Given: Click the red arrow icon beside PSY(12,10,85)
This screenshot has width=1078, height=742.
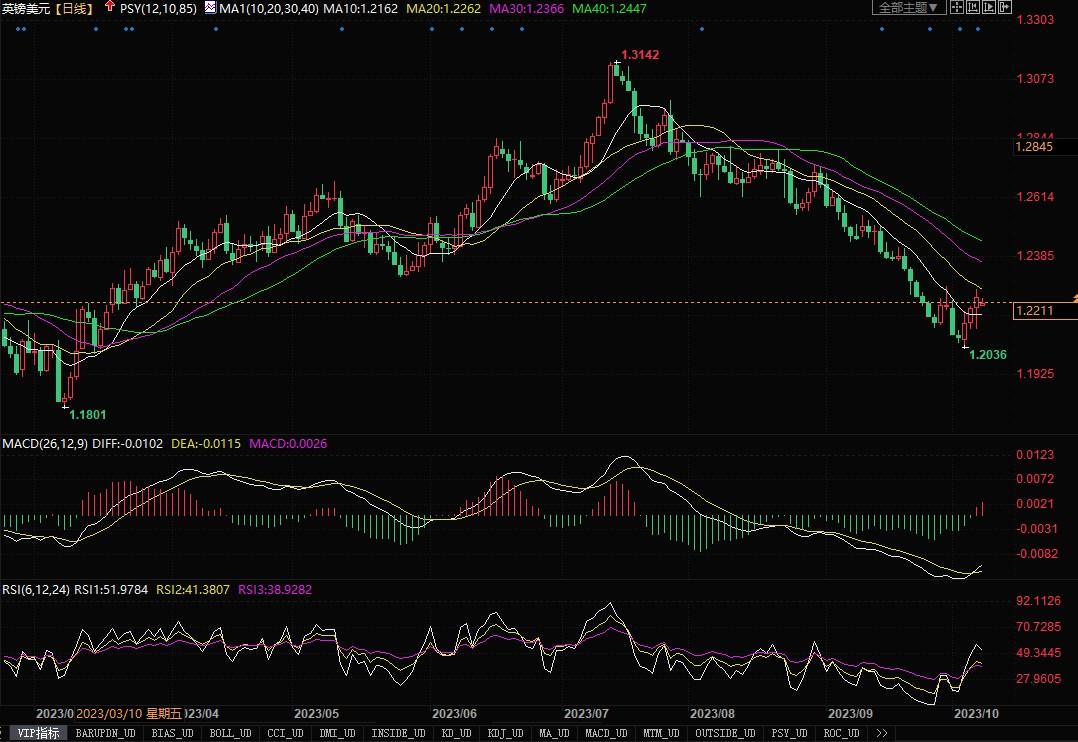Looking at the screenshot, I should [x=109, y=7].
